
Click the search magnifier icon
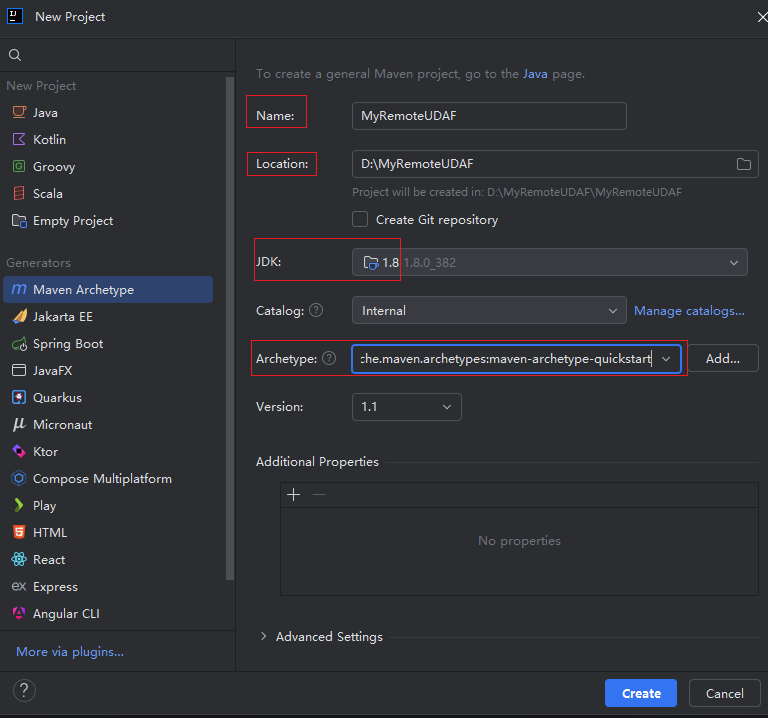(15, 55)
